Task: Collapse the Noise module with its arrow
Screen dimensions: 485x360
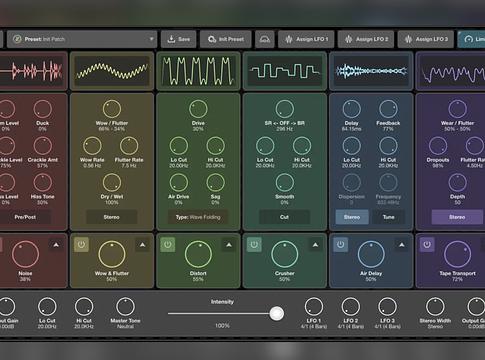Action: (56, 245)
